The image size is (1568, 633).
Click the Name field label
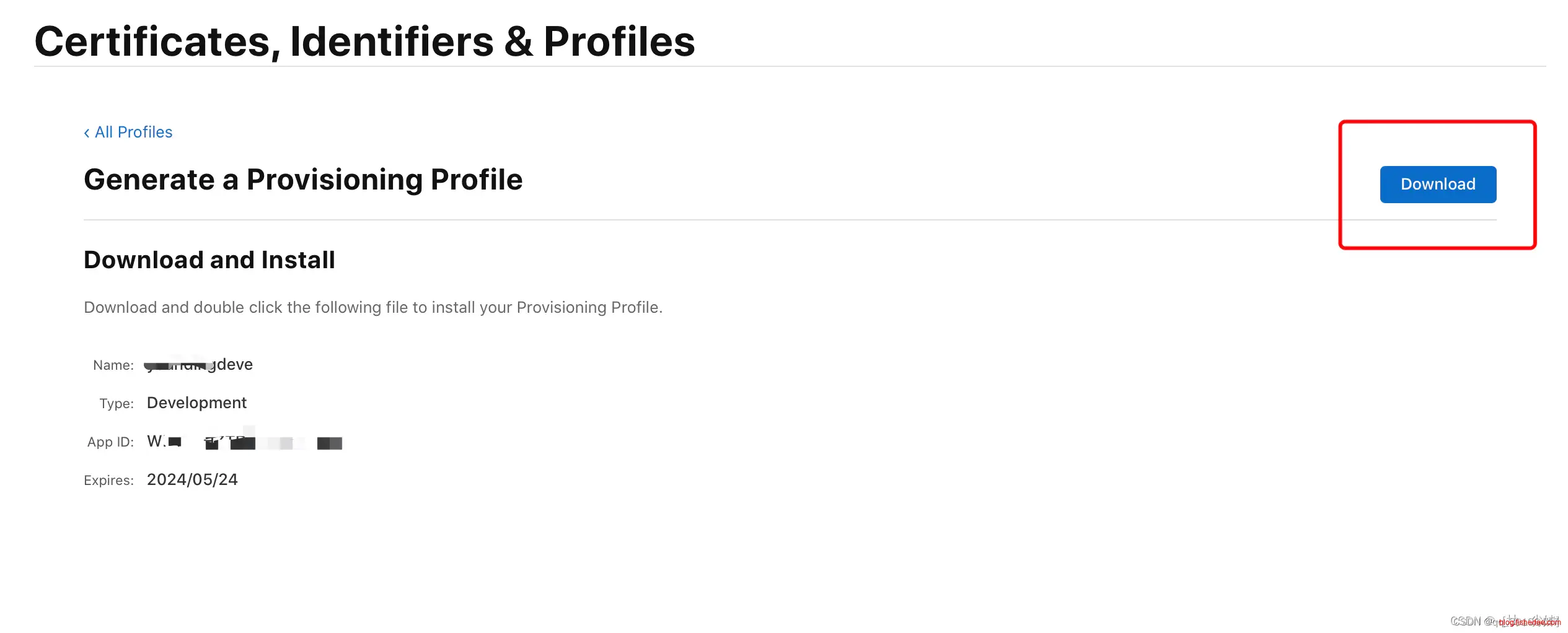[113, 365]
